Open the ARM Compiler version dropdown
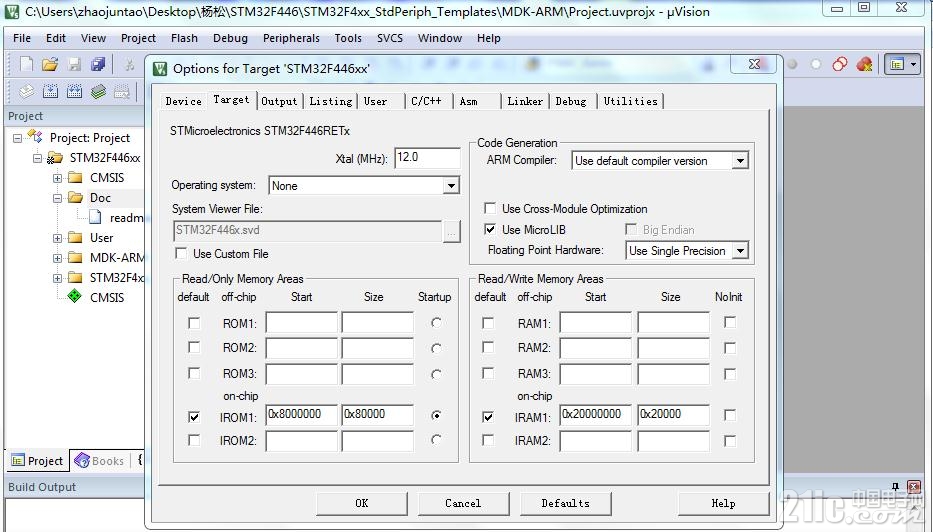 (x=740, y=161)
